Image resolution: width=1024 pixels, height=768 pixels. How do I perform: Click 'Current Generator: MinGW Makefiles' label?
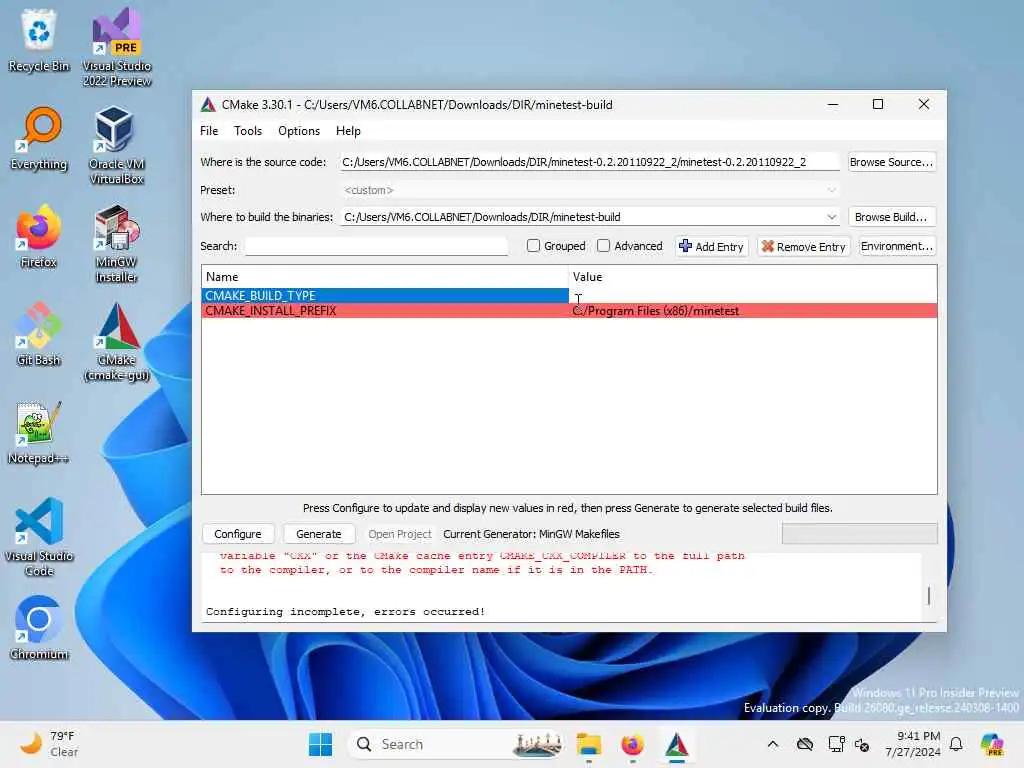tap(531, 534)
